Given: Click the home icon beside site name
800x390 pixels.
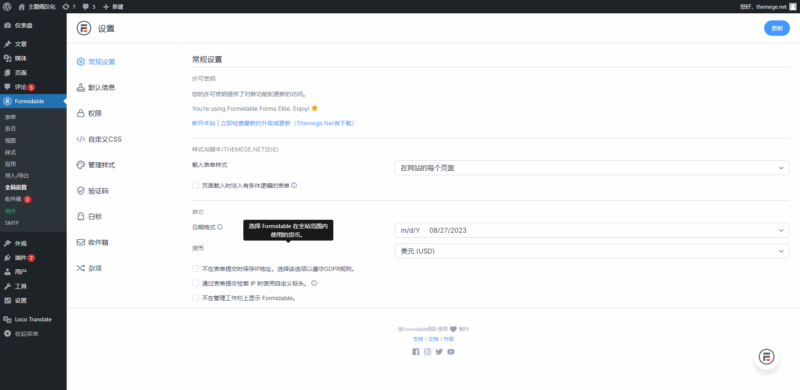Looking at the screenshot, I should (x=21, y=7).
